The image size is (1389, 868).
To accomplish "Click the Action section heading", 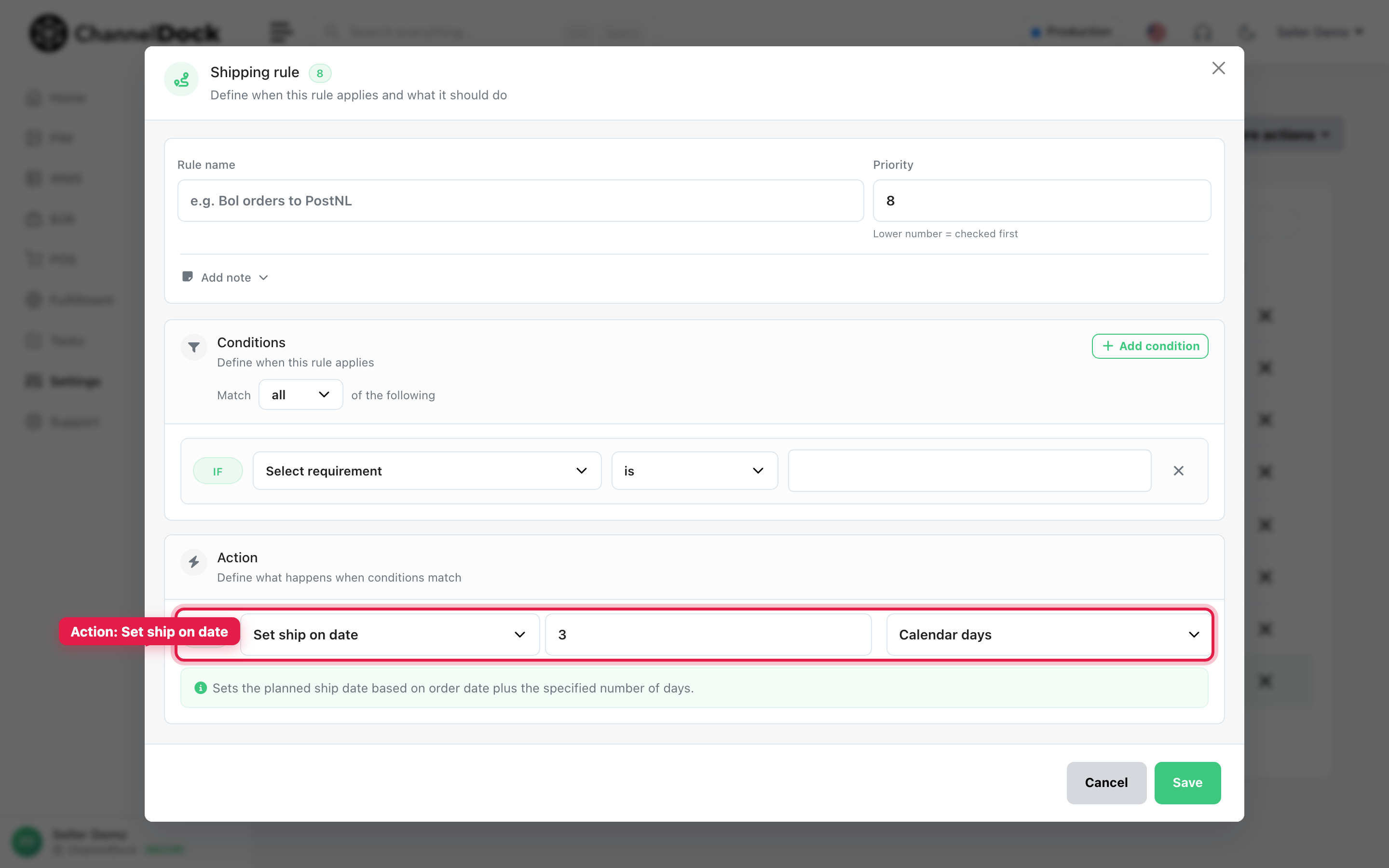I will 237,557.
